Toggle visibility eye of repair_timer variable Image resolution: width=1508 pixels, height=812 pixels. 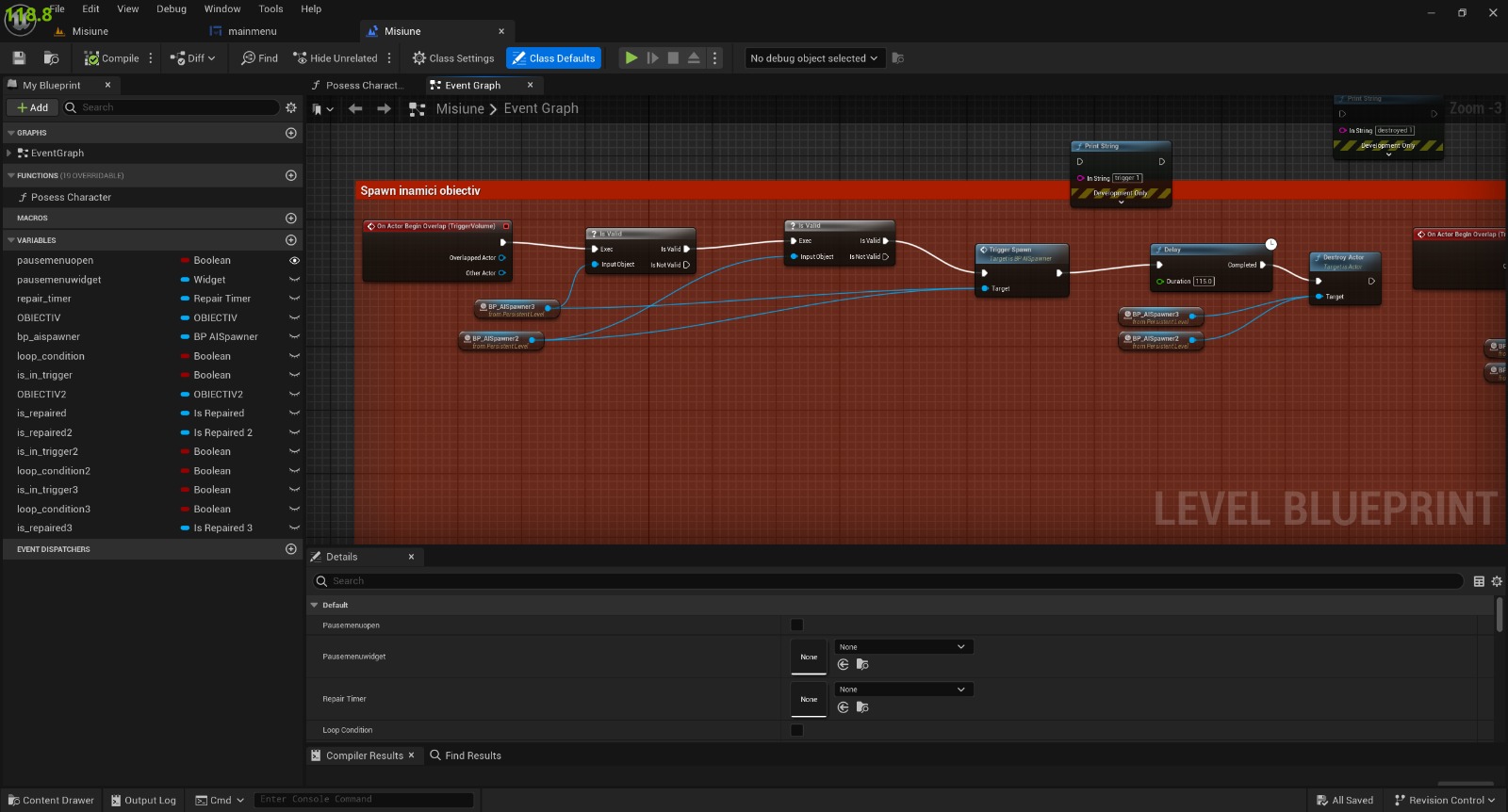[x=294, y=299]
